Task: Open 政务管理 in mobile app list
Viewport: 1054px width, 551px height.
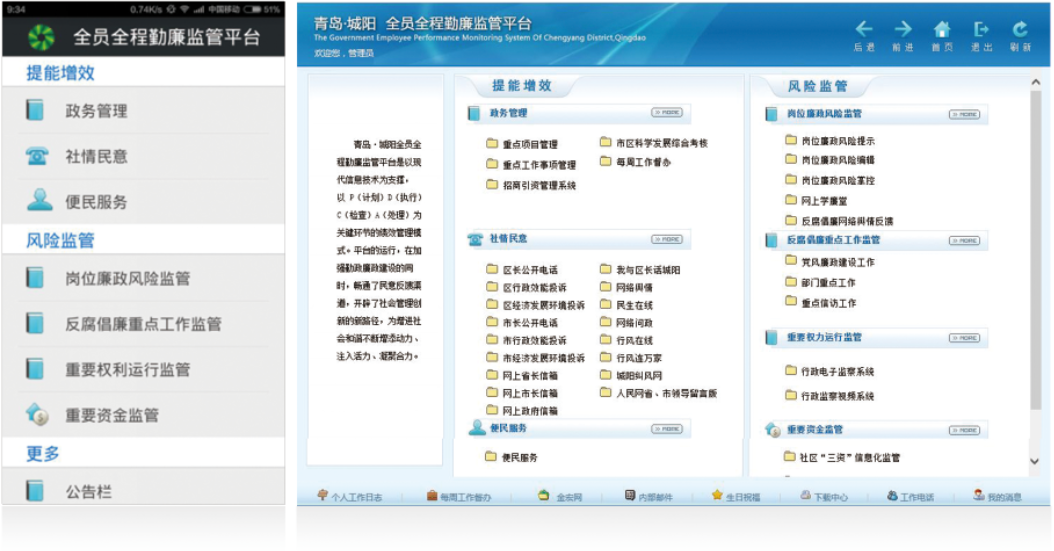Action: (x=143, y=111)
